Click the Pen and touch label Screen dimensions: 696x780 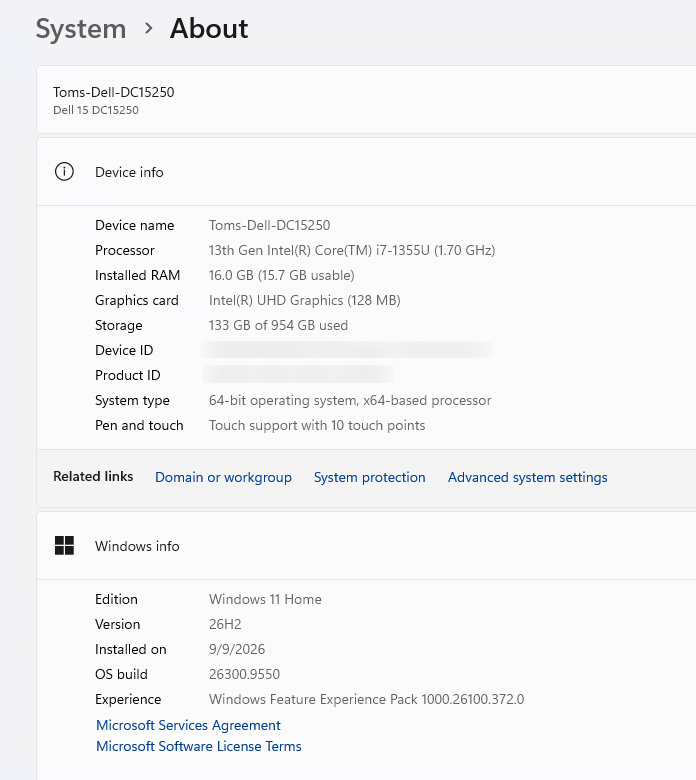139,425
